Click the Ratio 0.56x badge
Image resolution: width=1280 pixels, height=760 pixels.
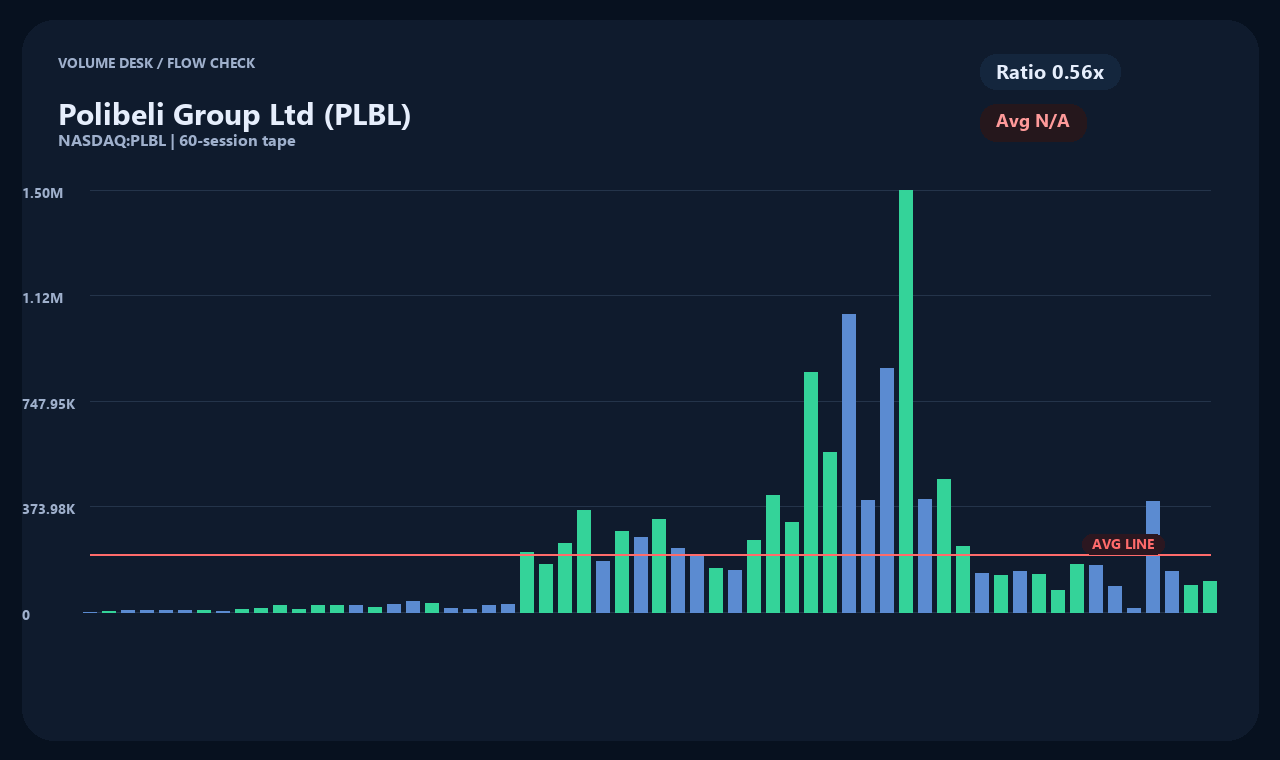click(x=1050, y=72)
